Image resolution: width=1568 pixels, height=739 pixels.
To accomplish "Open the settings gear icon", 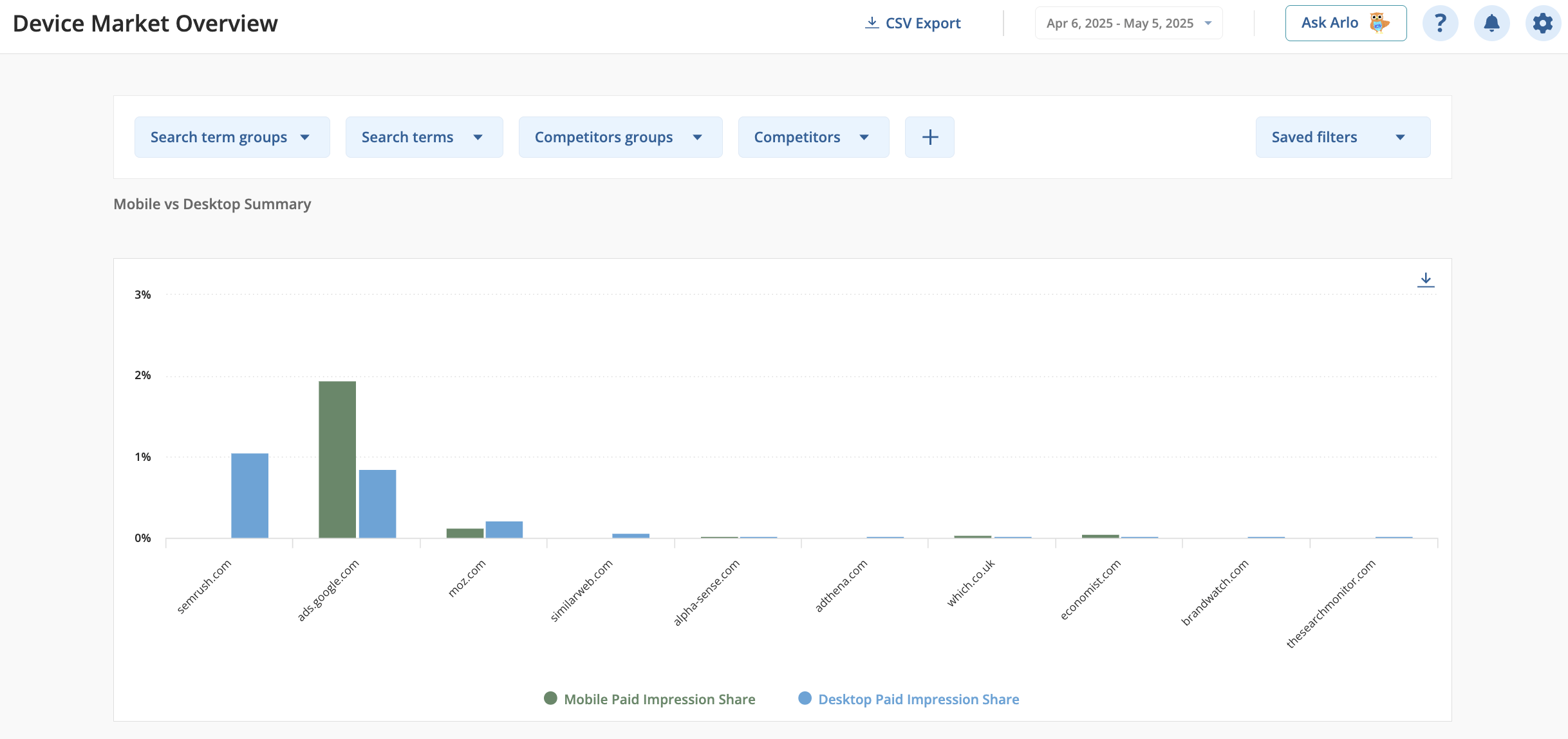I will 1544,23.
